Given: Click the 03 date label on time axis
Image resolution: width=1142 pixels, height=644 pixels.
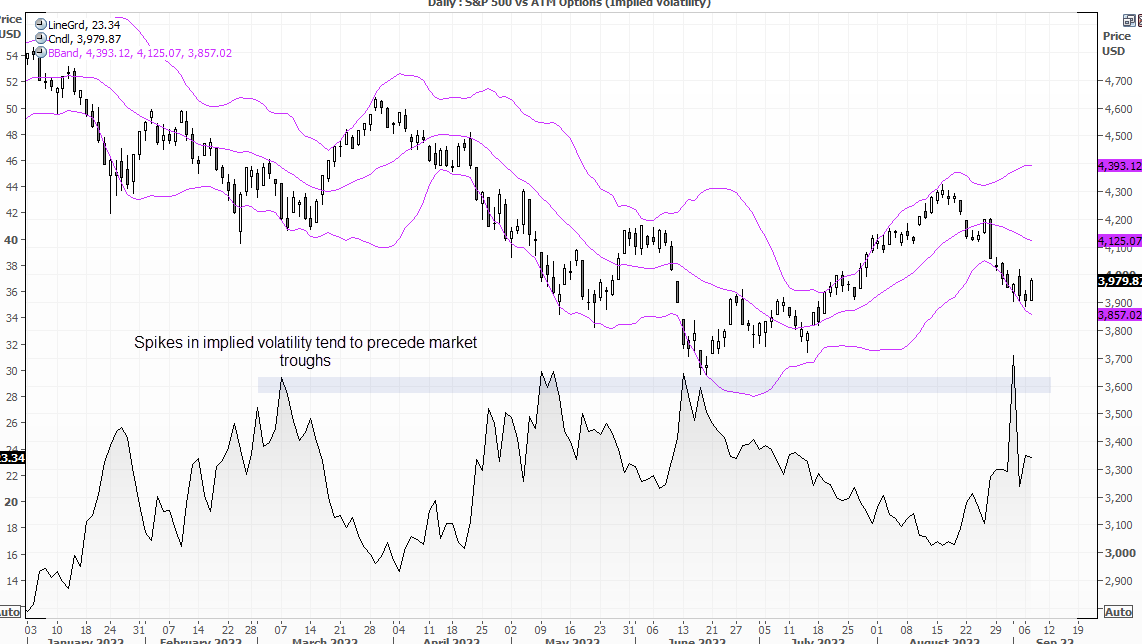Looking at the screenshot, I should 31,630.
